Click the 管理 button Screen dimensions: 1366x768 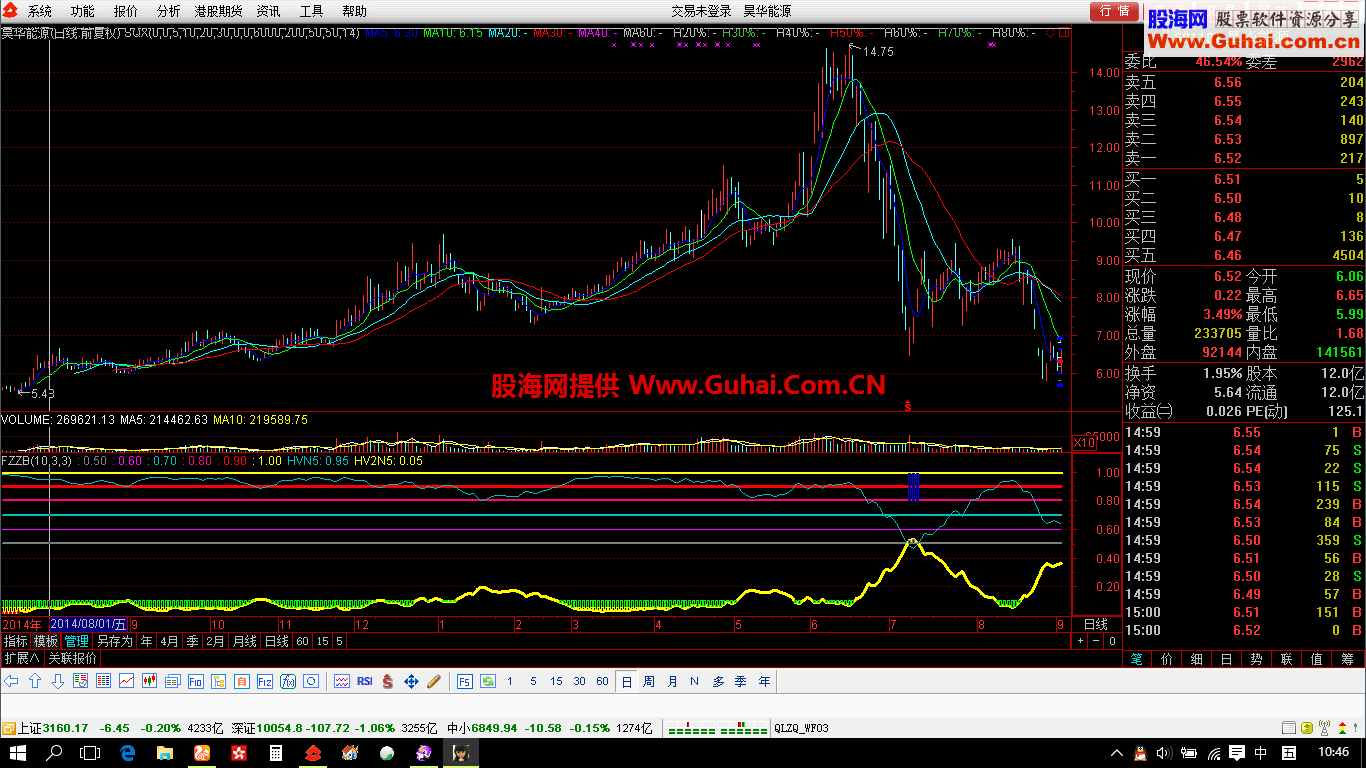click(77, 641)
